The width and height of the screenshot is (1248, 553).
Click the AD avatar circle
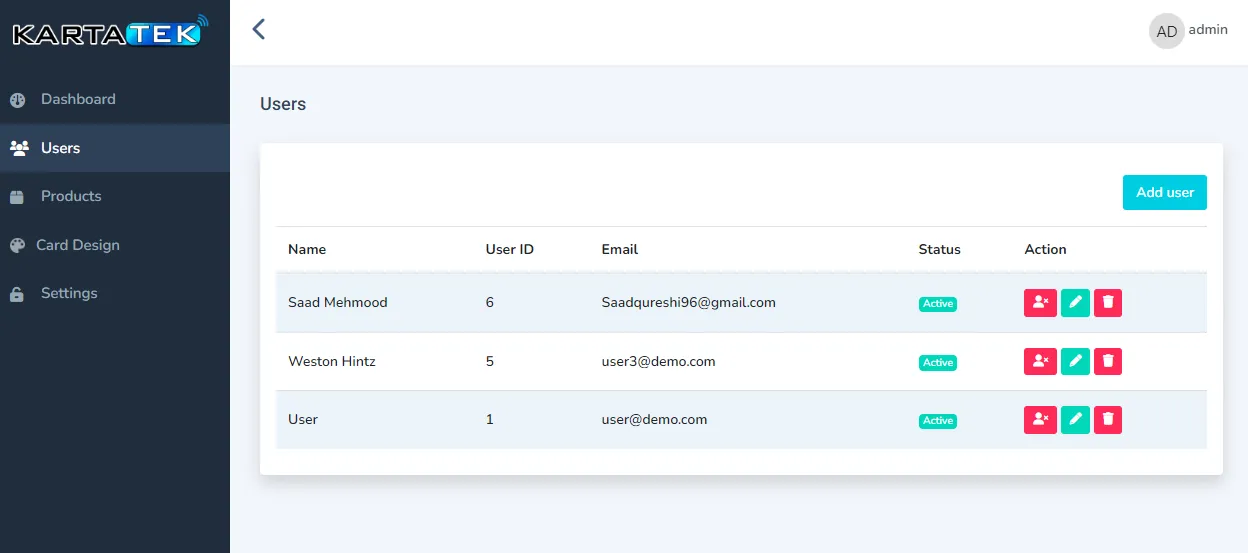1166,31
